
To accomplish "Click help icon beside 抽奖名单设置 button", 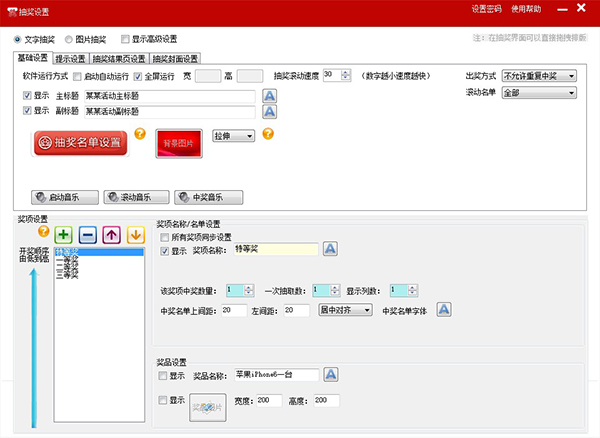I will 140,133.
